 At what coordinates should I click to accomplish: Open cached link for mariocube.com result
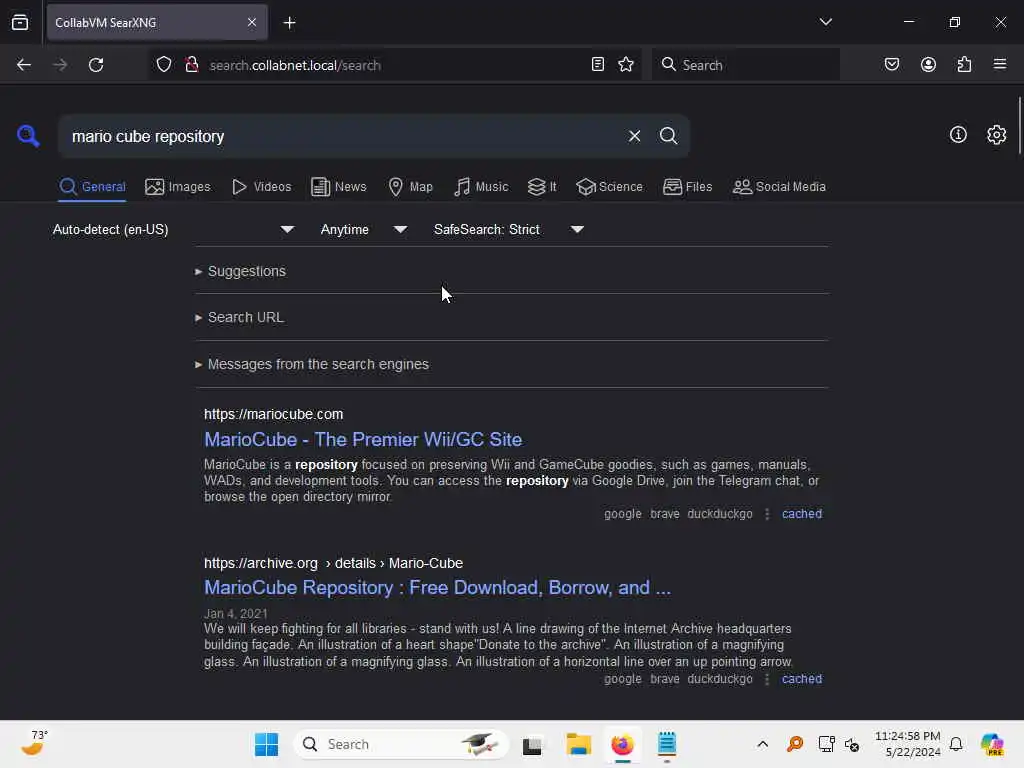point(802,514)
